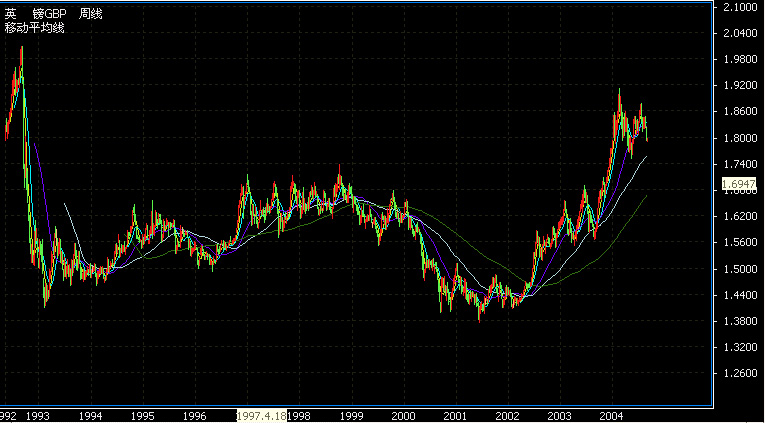765x423 pixels.
Task: Select the 2000 year label on time axis
Action: [403, 415]
